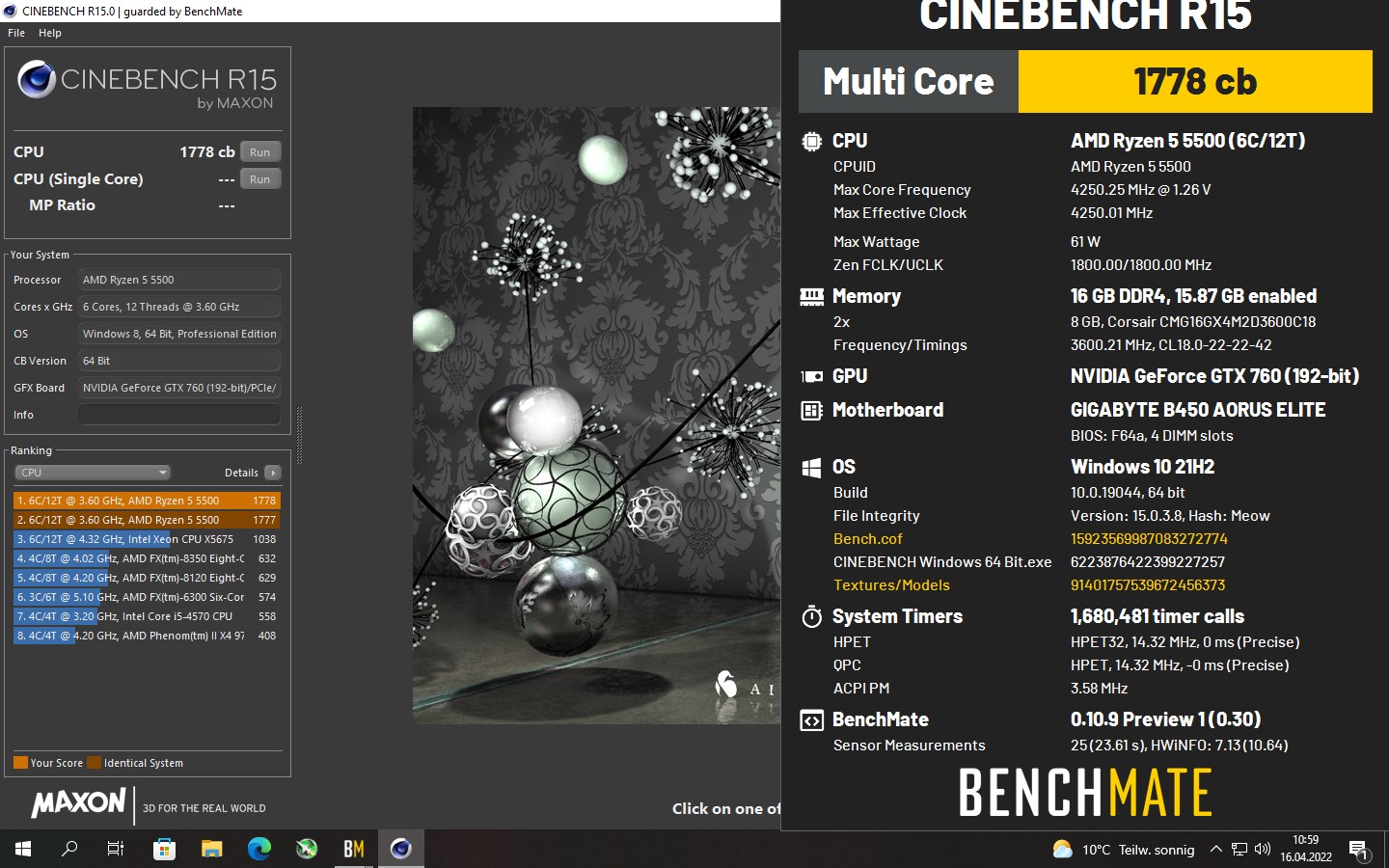This screenshot has width=1389, height=868.
Task: Open the File menu
Action: click(16, 33)
